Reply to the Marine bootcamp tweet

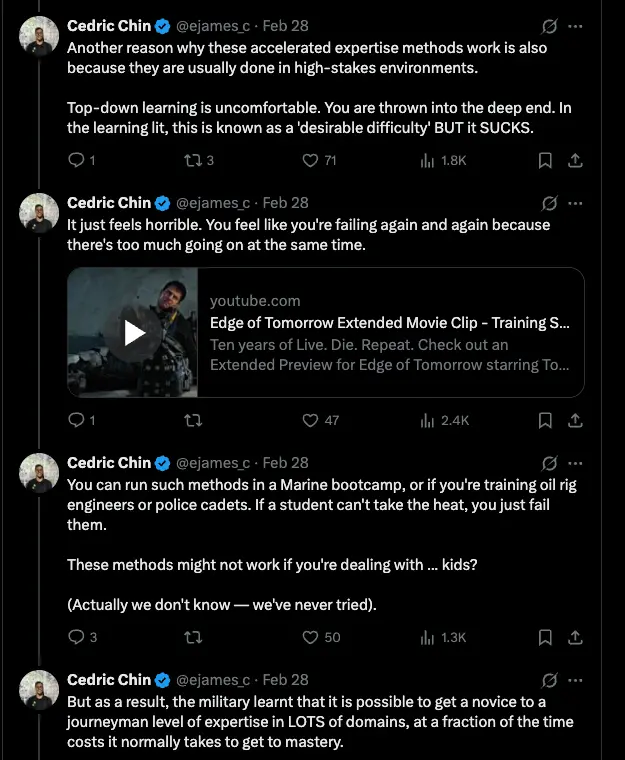point(77,637)
